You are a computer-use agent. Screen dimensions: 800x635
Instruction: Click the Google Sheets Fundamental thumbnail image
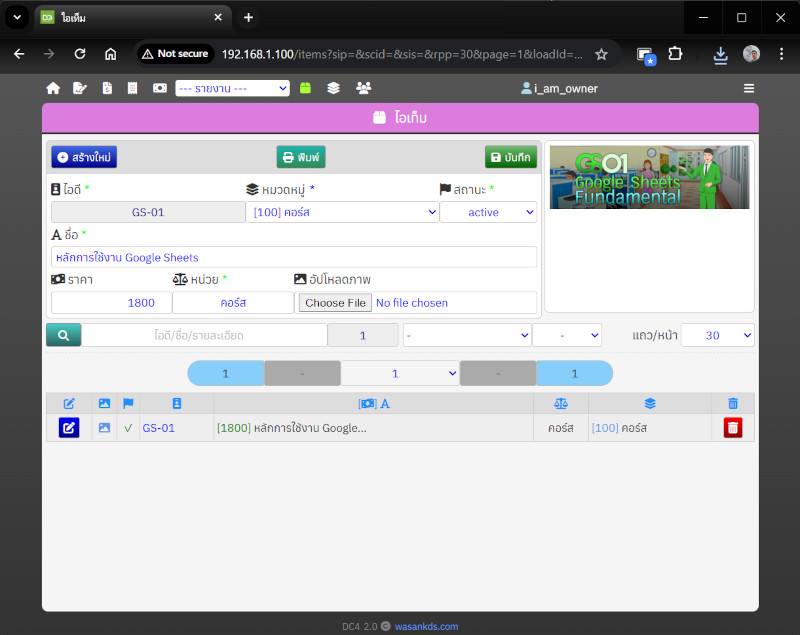tap(649, 177)
